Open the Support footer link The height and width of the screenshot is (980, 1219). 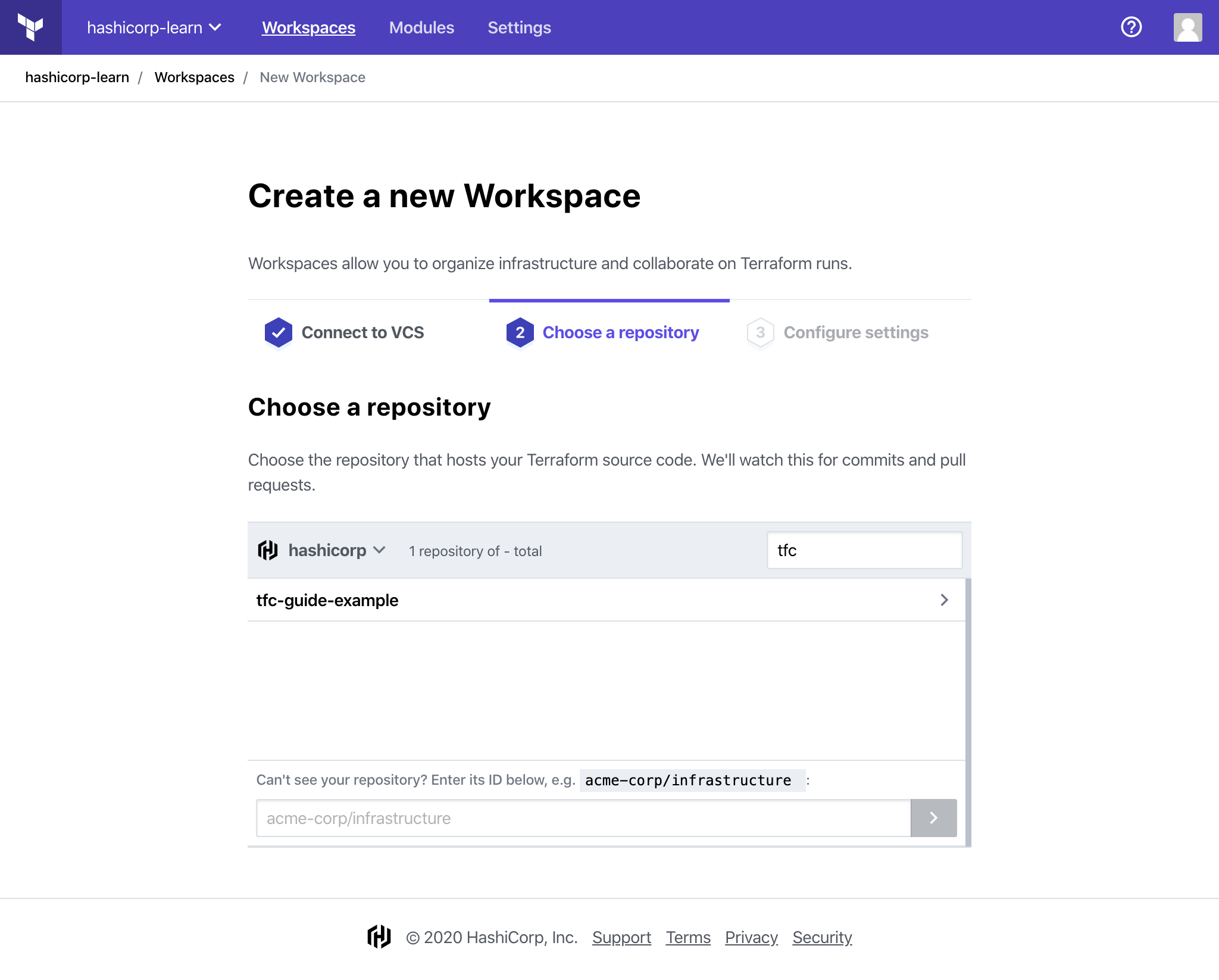(x=621, y=937)
